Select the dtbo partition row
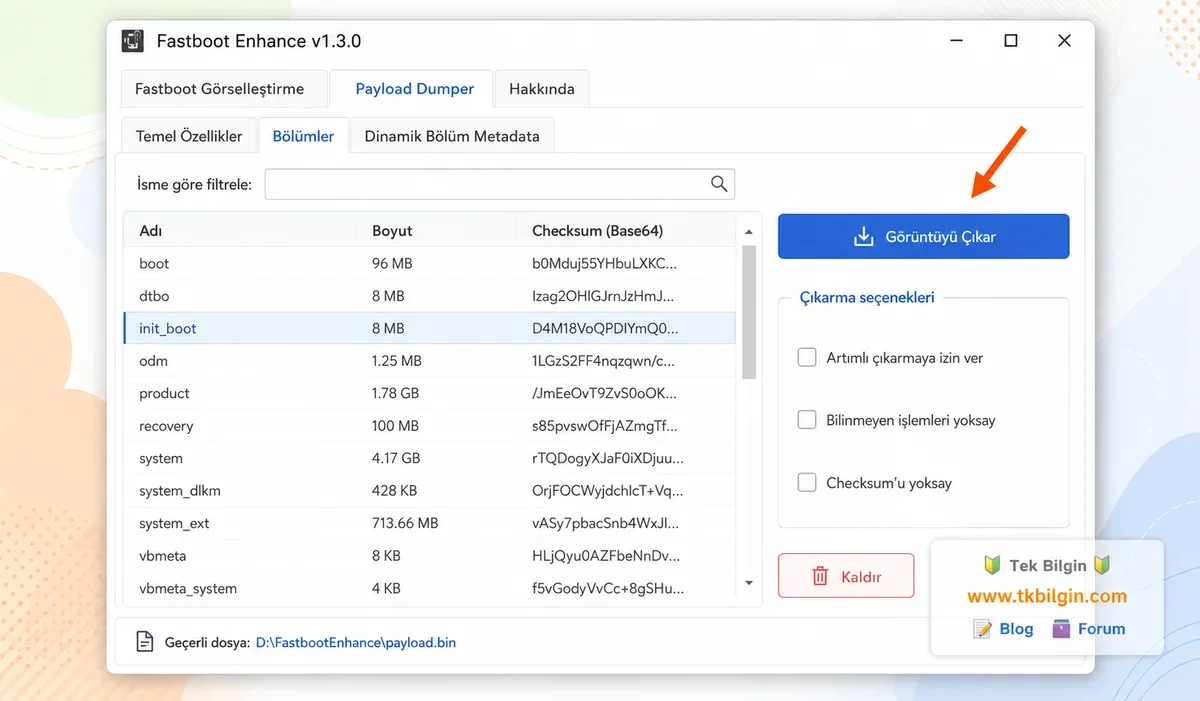Screen dimensions: 1200x701 point(430,296)
